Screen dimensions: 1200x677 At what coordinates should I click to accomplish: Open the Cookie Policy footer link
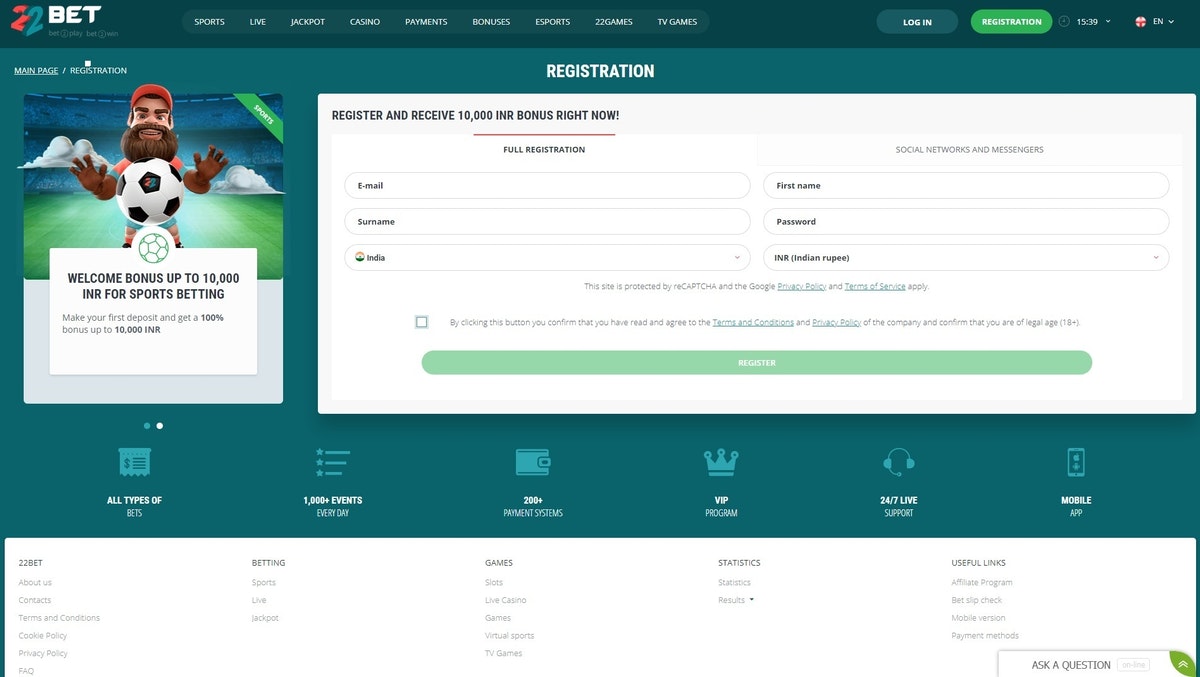click(x=43, y=635)
